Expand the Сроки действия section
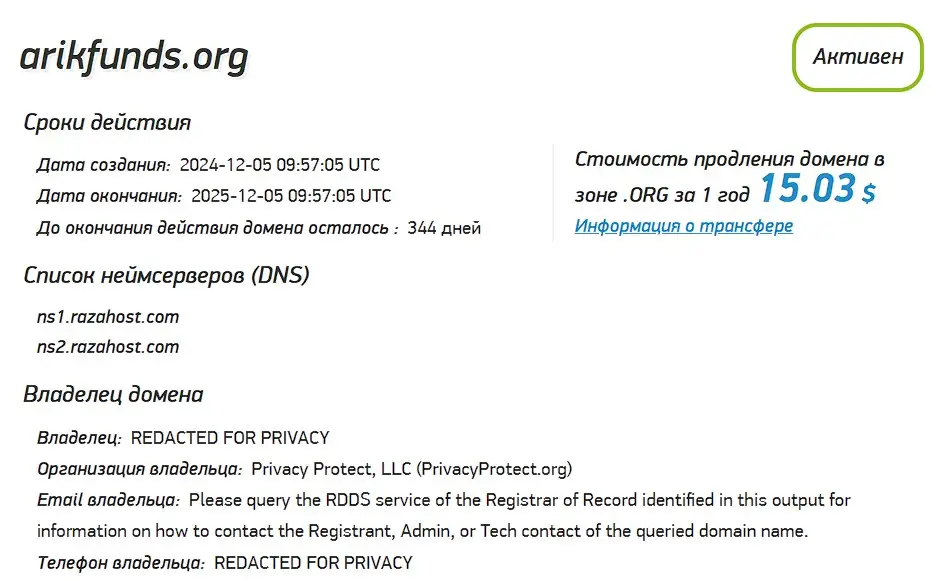The height and width of the screenshot is (581, 950). 106,122
